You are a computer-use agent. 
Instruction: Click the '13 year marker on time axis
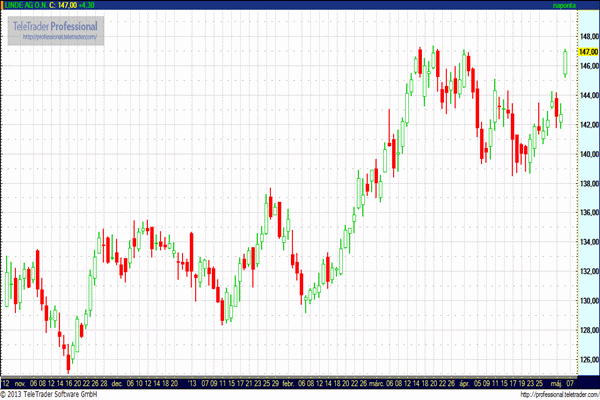191,383
